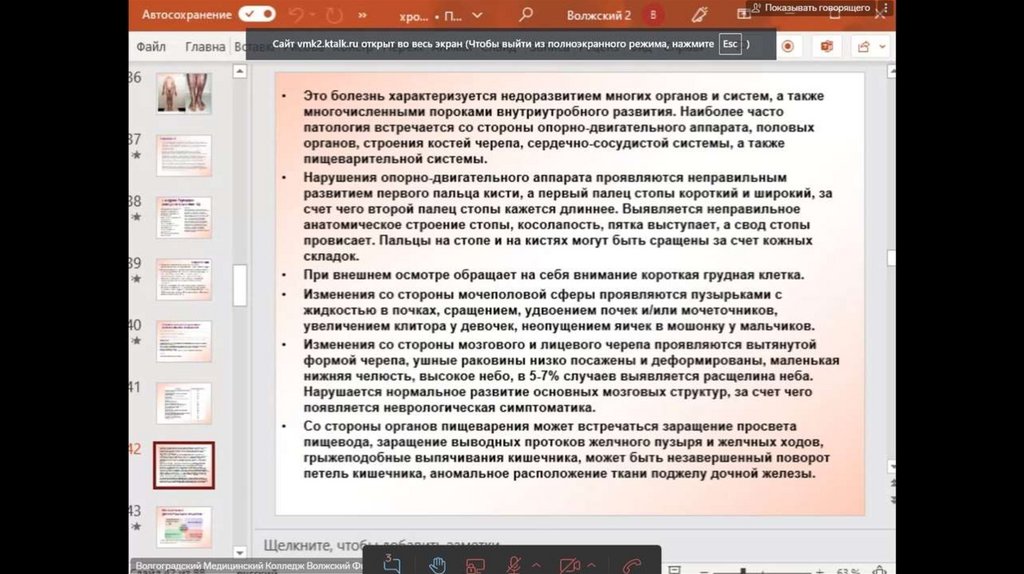Raise hand in the meeting toolbar
Viewport: 1024px width, 574px height.
(x=437, y=565)
